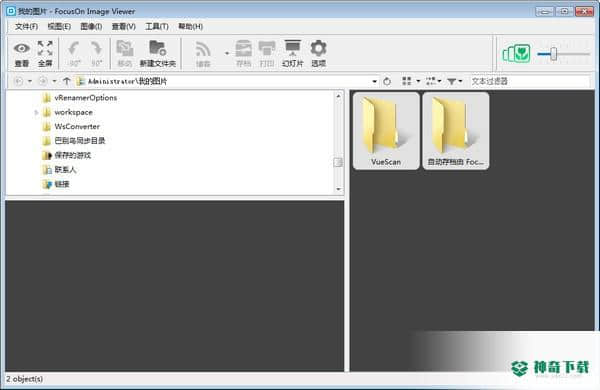600x390 pixels.
Task: Open the dropdown arrow beside the share icon
Action: pos(227,53)
